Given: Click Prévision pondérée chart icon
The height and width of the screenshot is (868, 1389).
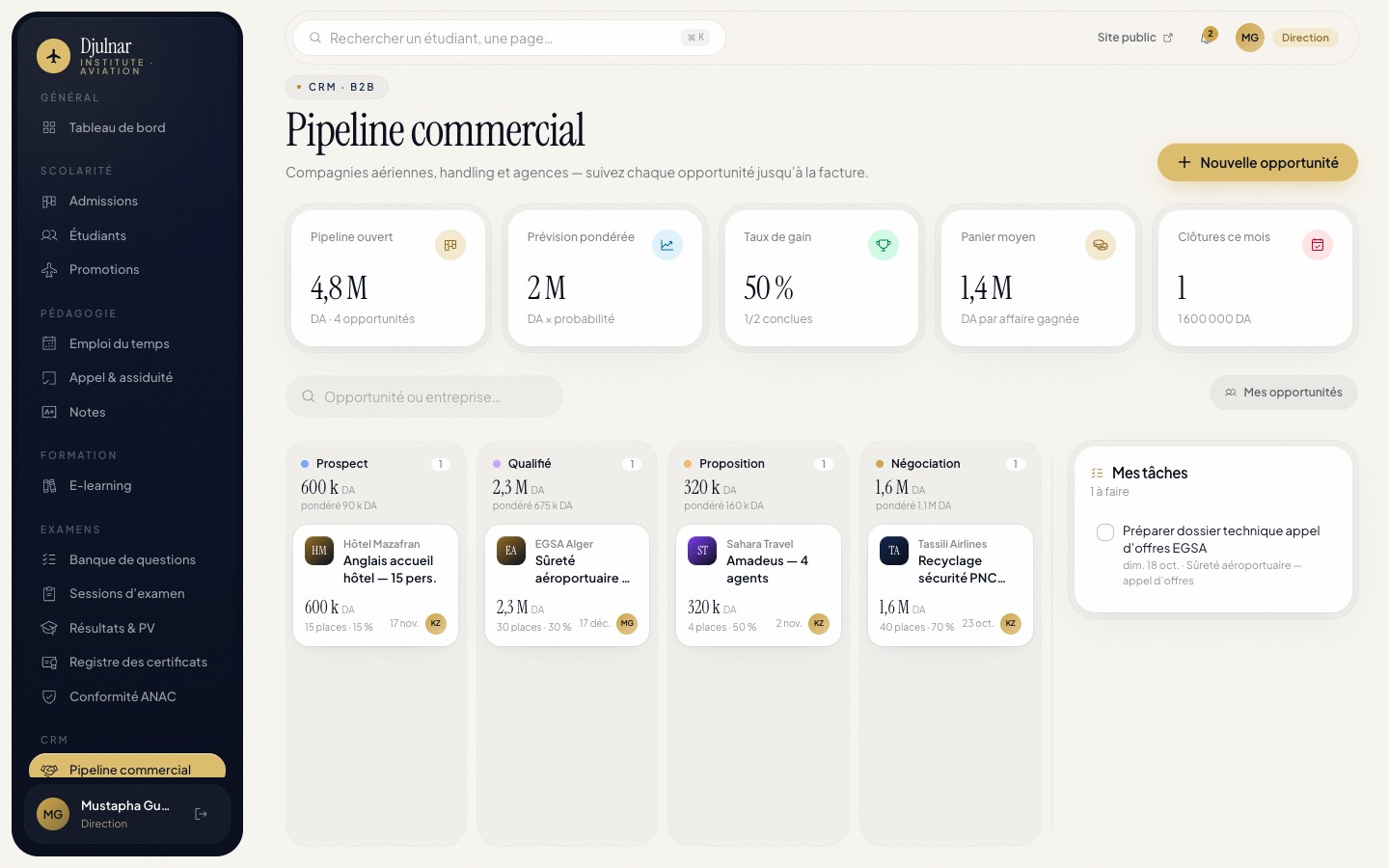Looking at the screenshot, I should [667, 245].
